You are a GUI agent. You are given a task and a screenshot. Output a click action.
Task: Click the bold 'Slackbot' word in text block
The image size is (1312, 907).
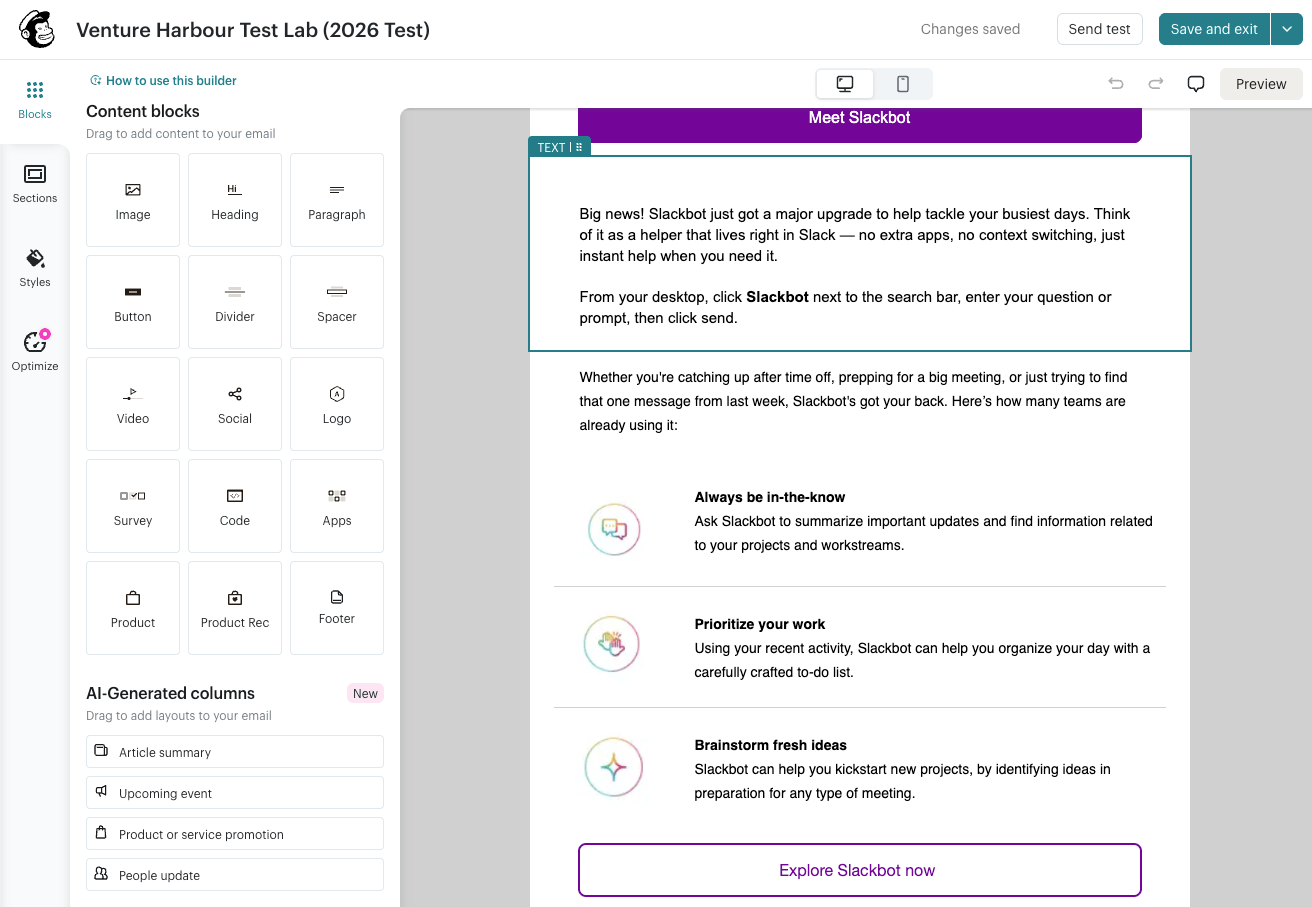(x=777, y=297)
